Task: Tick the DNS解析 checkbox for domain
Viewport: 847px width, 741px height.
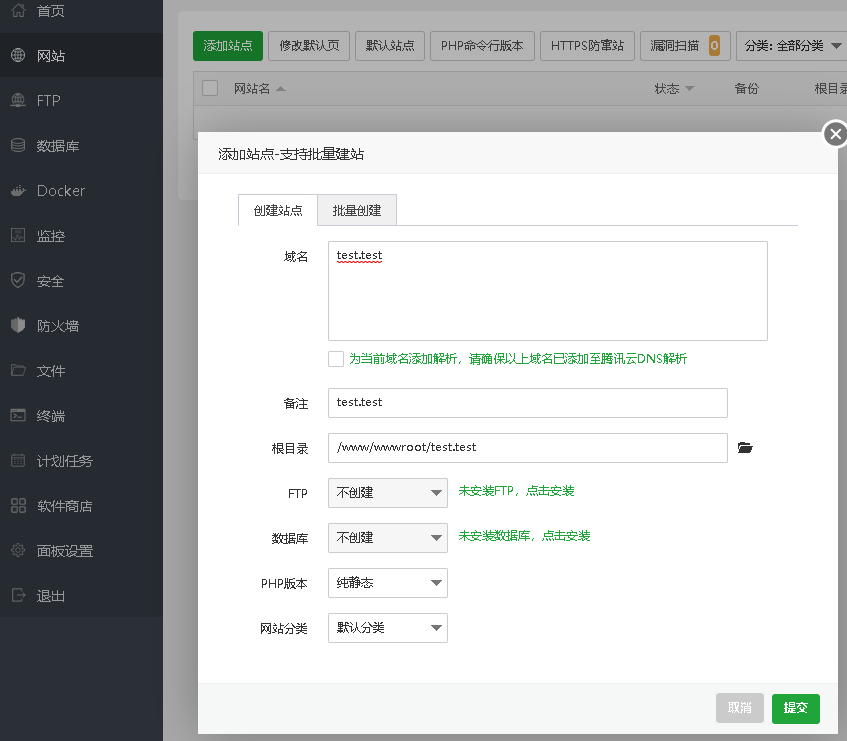Action: (336, 359)
